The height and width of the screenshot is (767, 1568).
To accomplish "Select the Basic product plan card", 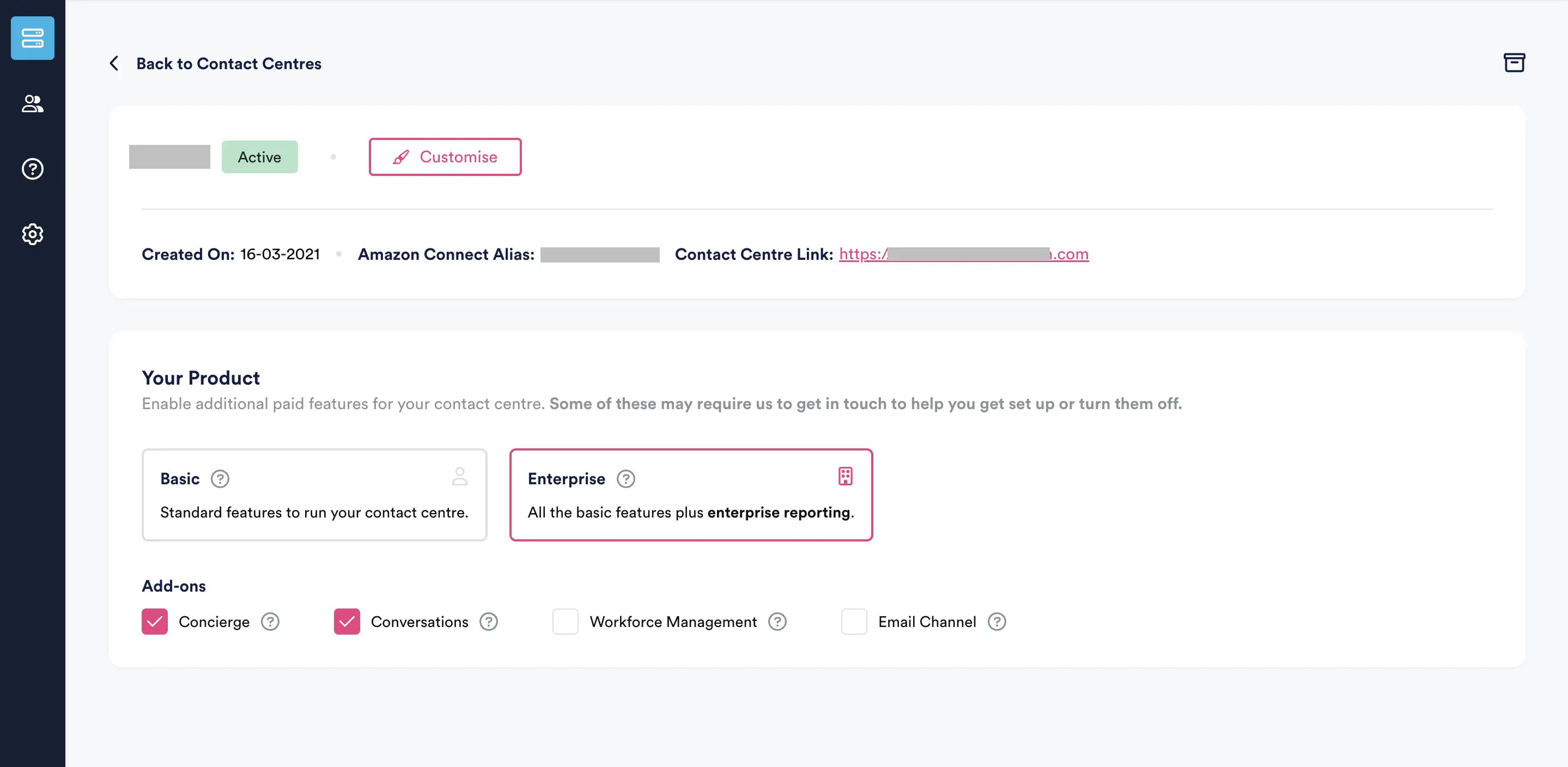I will pos(314,494).
